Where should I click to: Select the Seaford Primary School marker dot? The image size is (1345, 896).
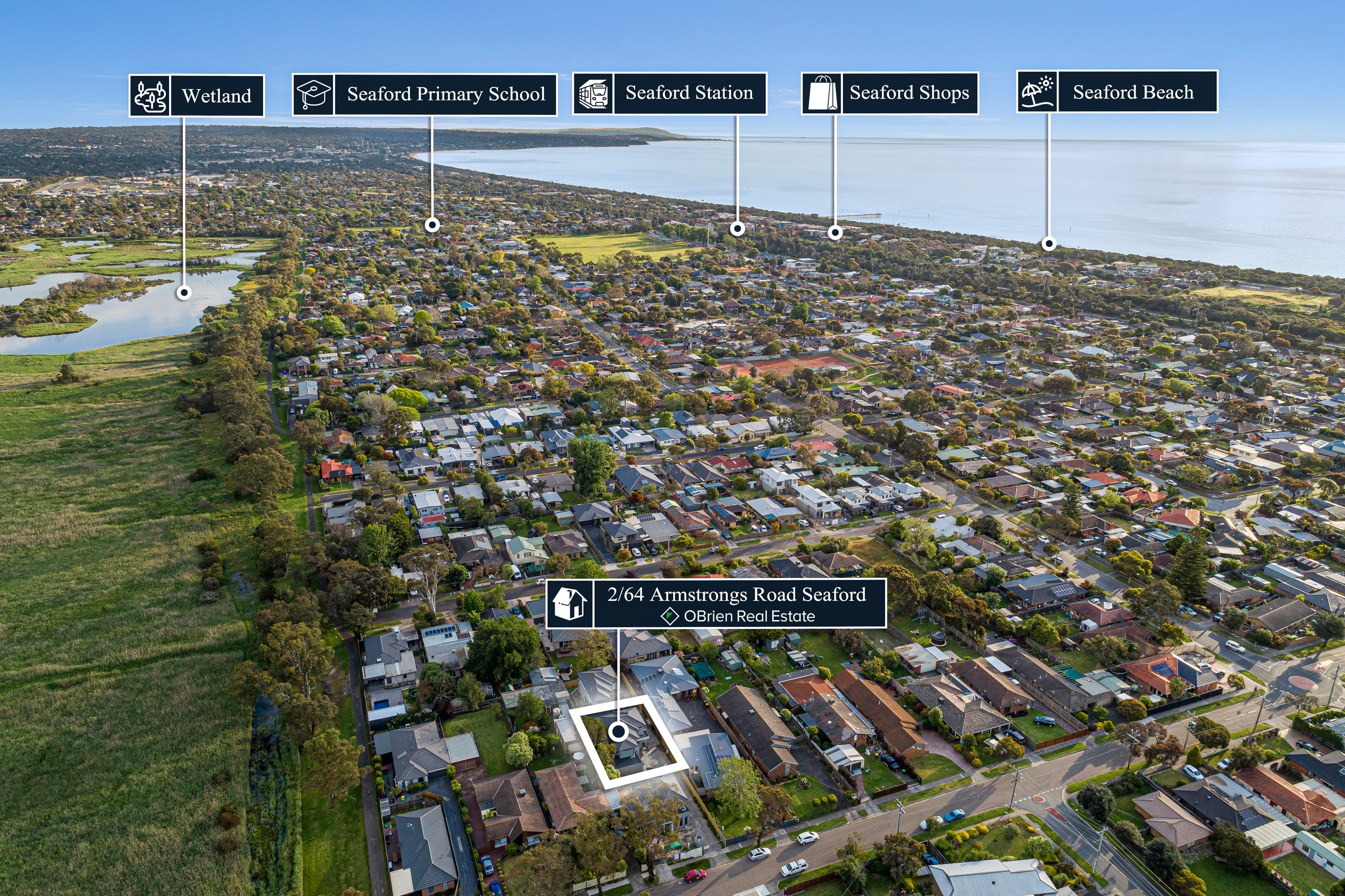pyautogui.click(x=432, y=225)
